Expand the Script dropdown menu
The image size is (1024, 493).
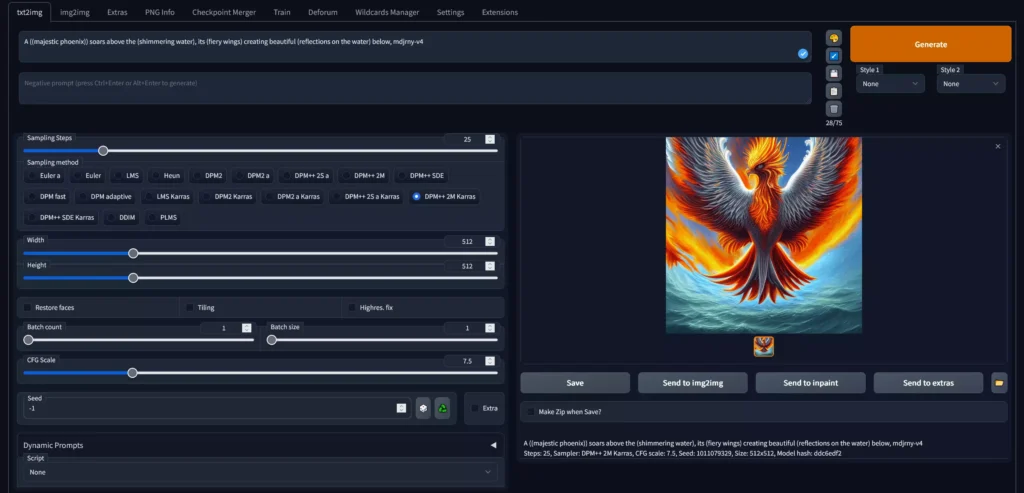pos(260,472)
